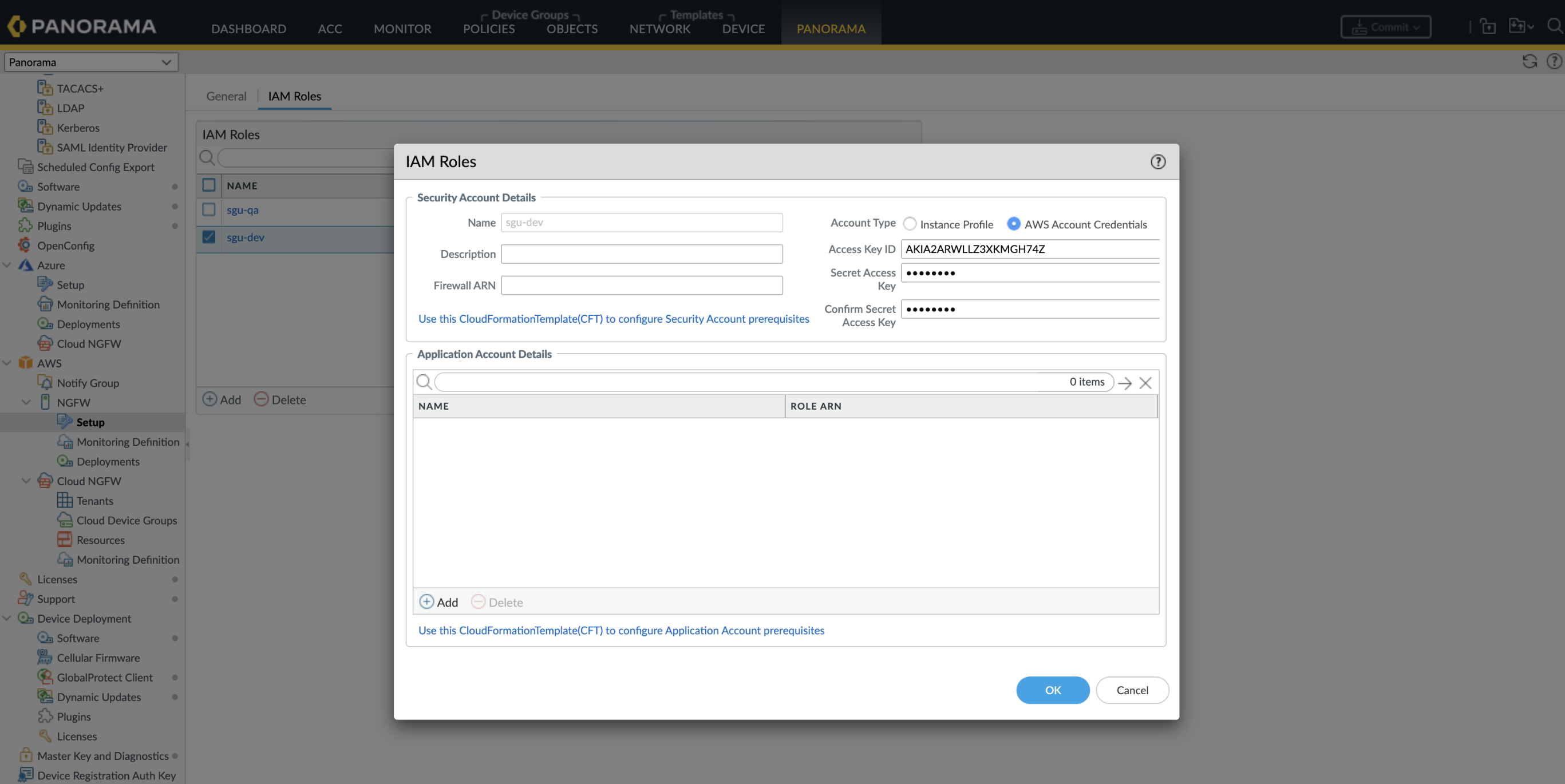The width and height of the screenshot is (1565, 784).
Task: Click the arrow icon next to 0 items
Action: (x=1125, y=383)
